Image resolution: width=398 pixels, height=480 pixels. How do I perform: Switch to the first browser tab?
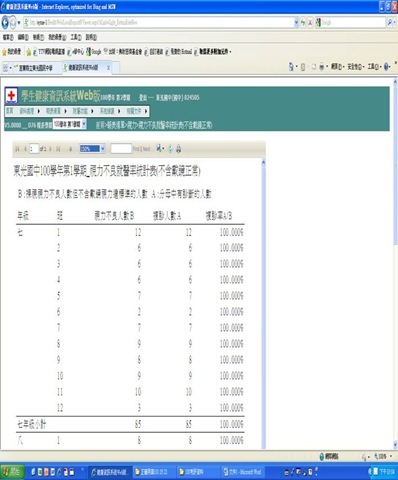tap(36, 68)
